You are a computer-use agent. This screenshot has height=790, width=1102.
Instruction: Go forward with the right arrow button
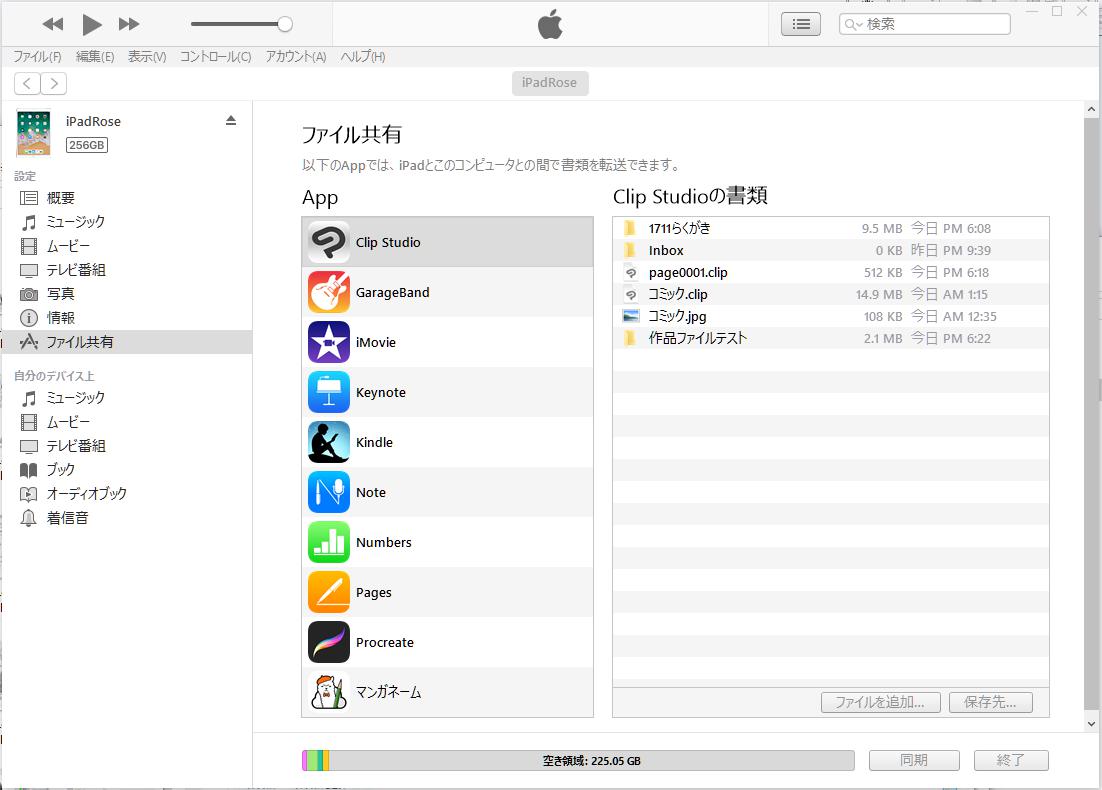(x=54, y=84)
